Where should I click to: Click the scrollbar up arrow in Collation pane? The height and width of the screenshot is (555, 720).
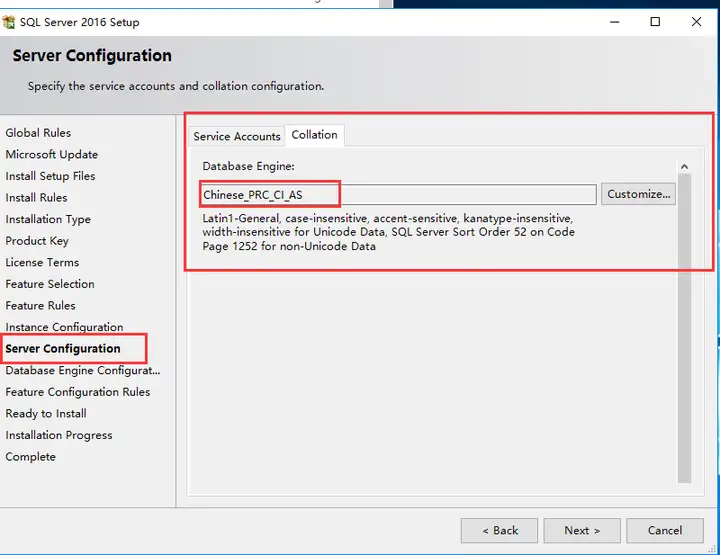click(x=684, y=167)
